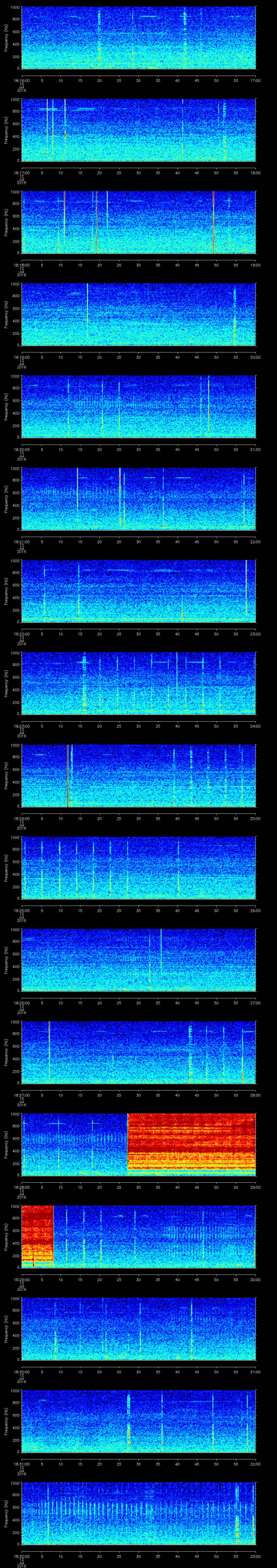The image size is (277, 1568).
Task: Select the spectrogram panel starting at 18:23:00
Action: point(138,683)
